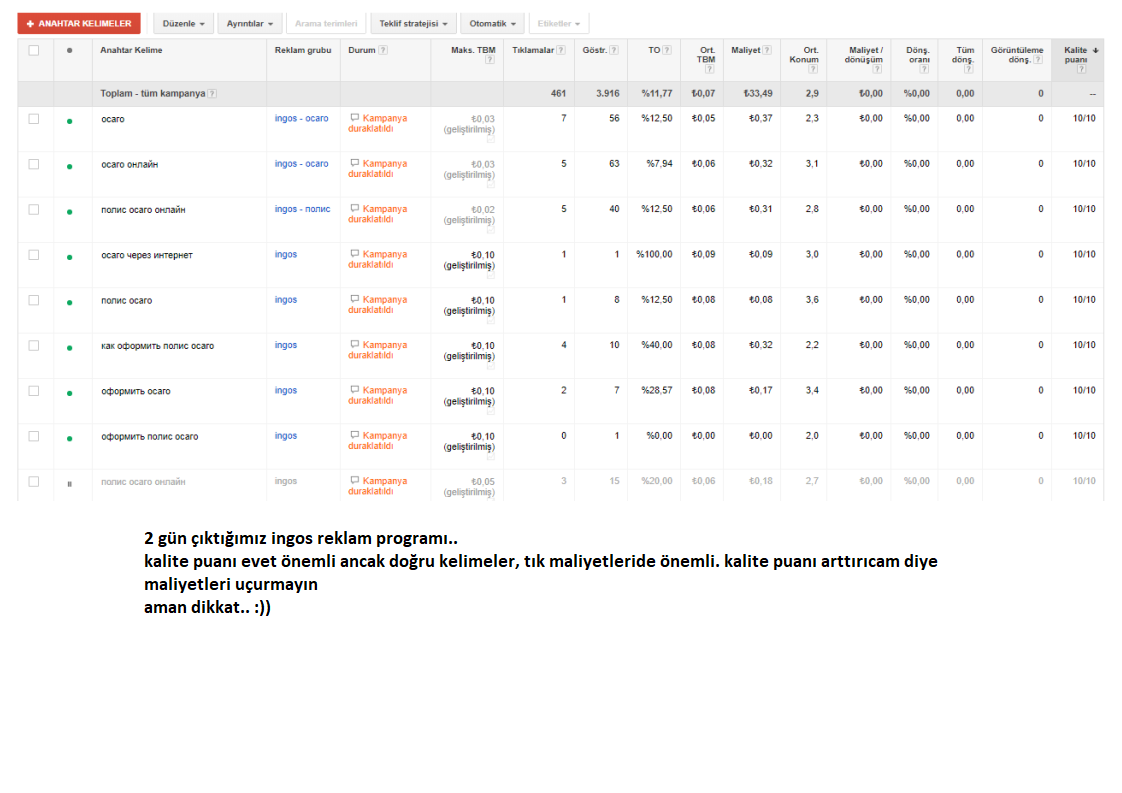This screenshot has width=1122, height=793.
Task: Tick the select-all checkbox in table header
Action: coord(34,50)
